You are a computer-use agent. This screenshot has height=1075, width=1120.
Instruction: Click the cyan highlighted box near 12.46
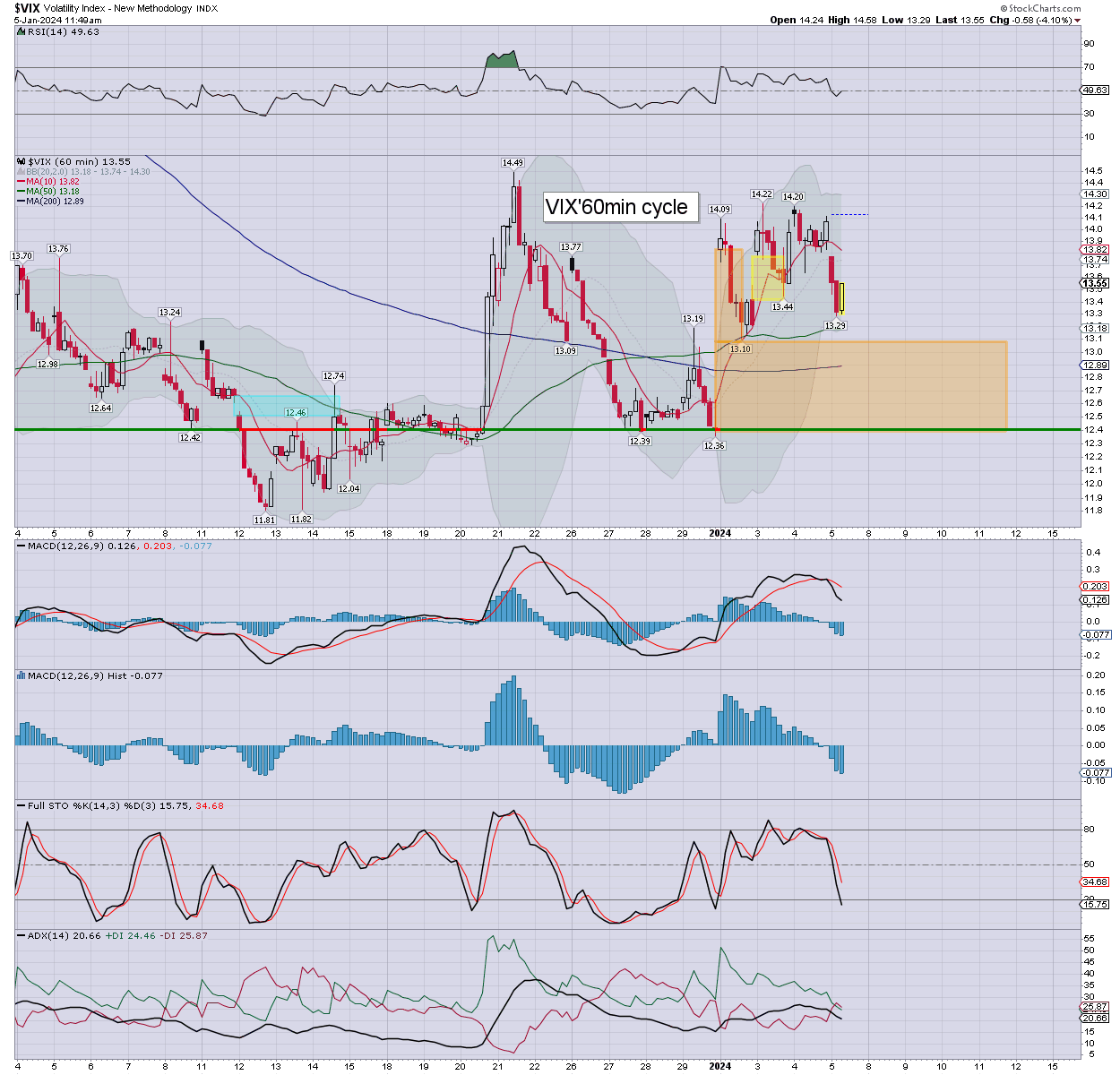287,404
